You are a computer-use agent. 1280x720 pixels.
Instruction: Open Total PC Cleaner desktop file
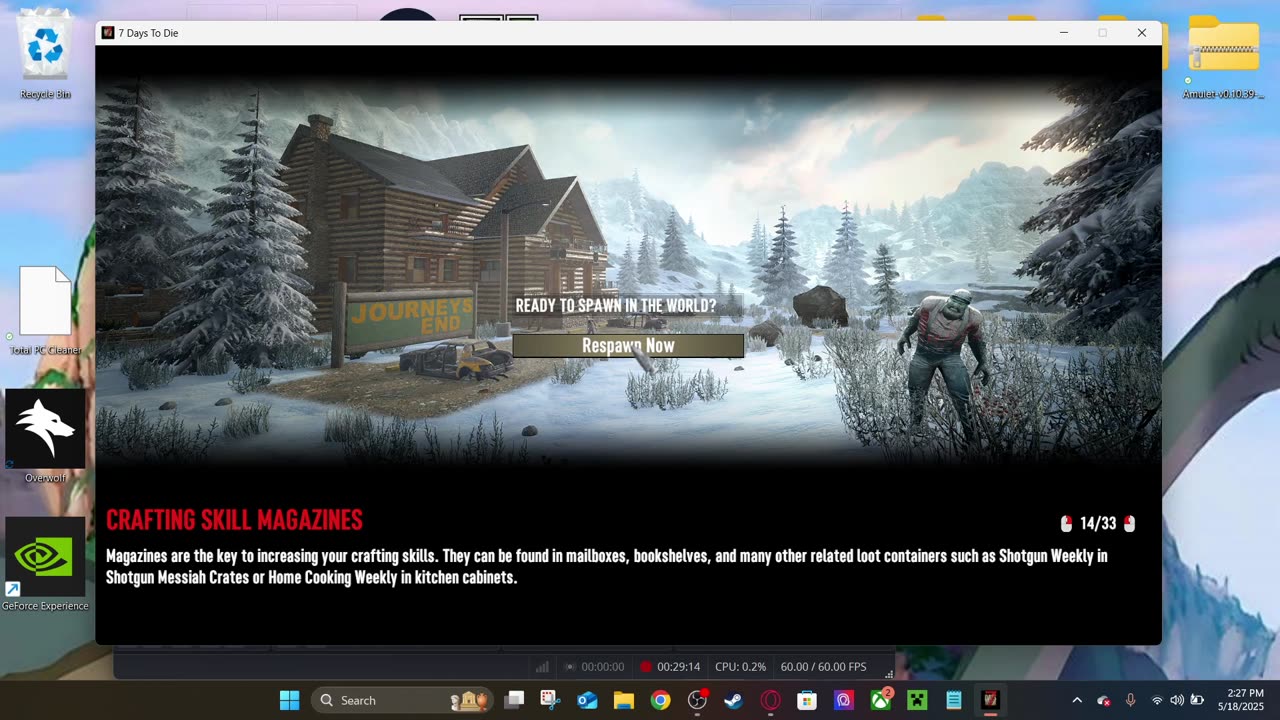[x=45, y=311]
